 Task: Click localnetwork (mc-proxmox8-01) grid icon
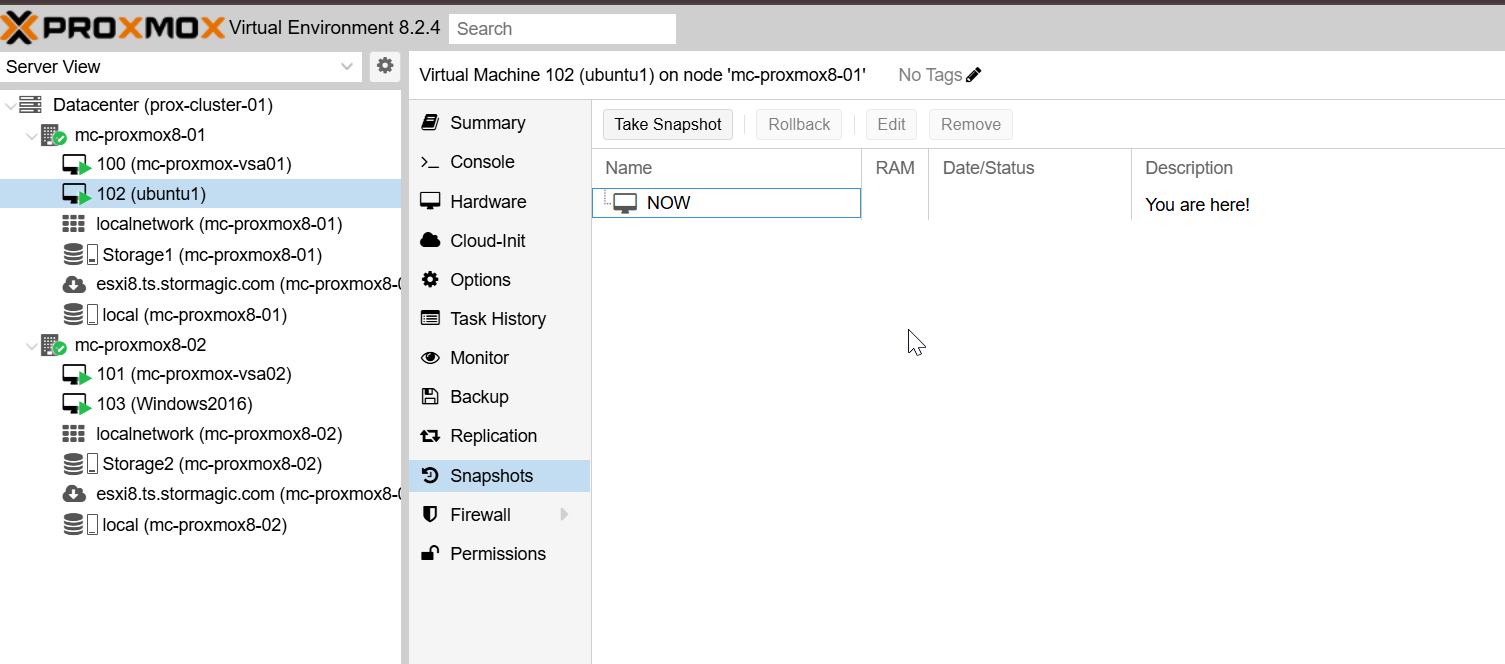coord(73,224)
